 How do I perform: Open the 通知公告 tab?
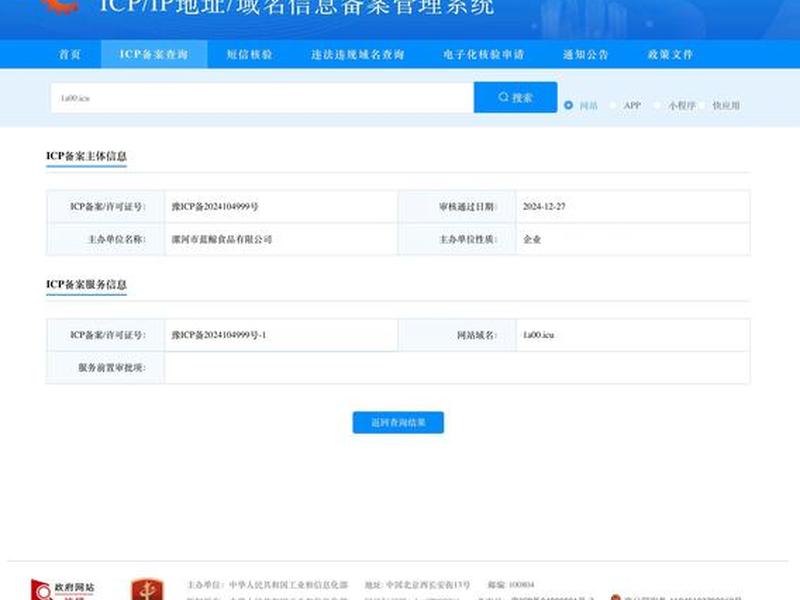click(x=586, y=54)
